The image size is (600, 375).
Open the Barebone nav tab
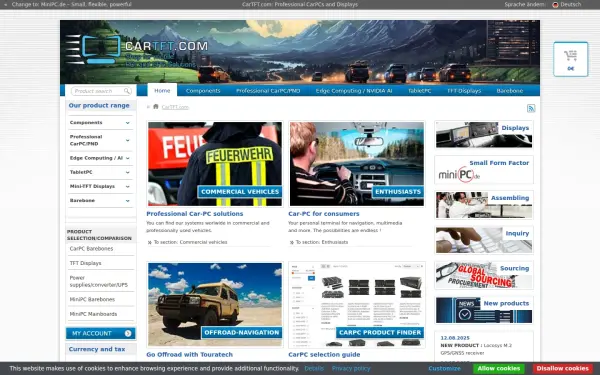pyautogui.click(x=510, y=91)
